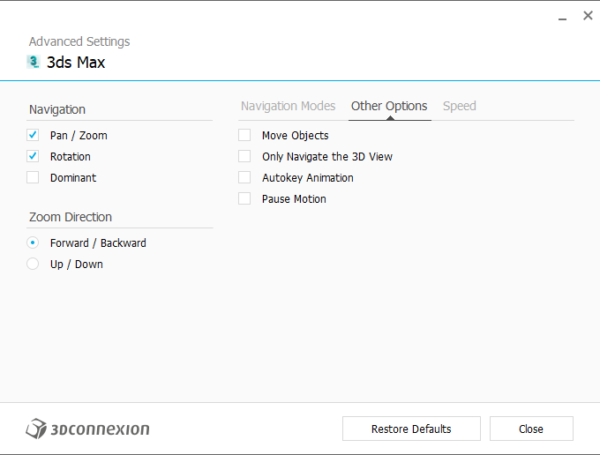Enable Move Objects option

pyautogui.click(x=244, y=135)
